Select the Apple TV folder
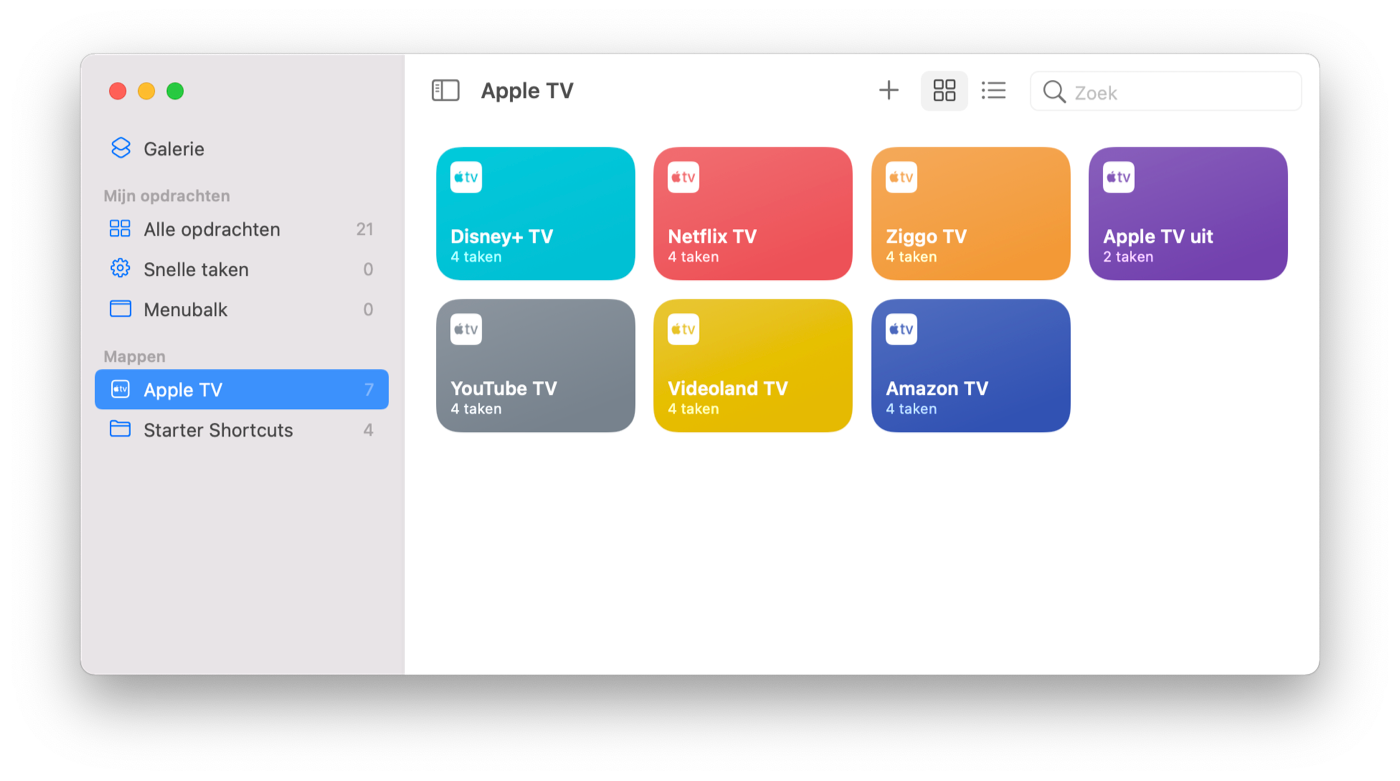The height and width of the screenshot is (781, 1400). pos(241,390)
